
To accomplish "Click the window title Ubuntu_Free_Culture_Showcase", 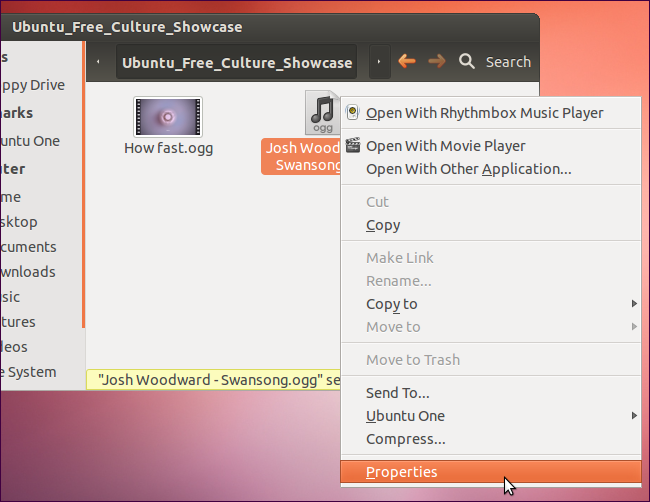I will tap(127, 27).
